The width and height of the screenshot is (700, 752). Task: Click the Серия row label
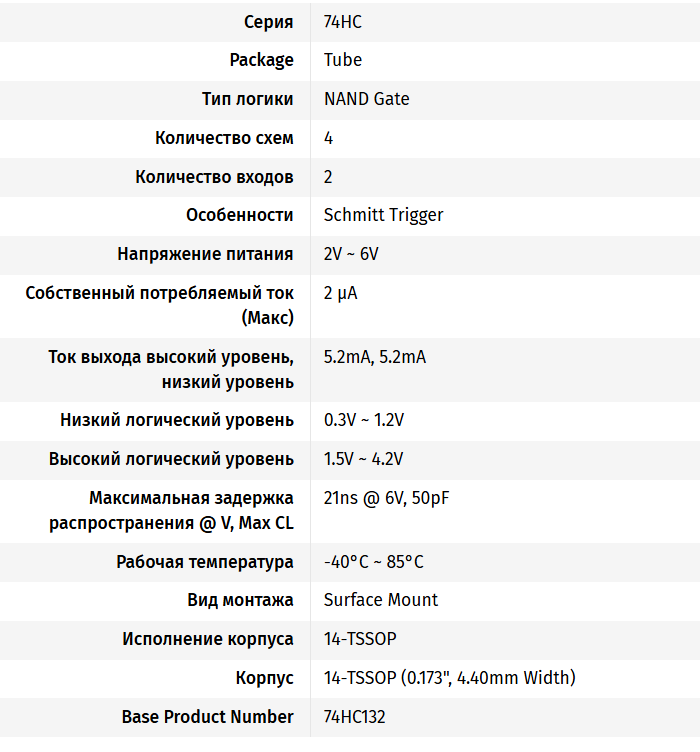269,21
